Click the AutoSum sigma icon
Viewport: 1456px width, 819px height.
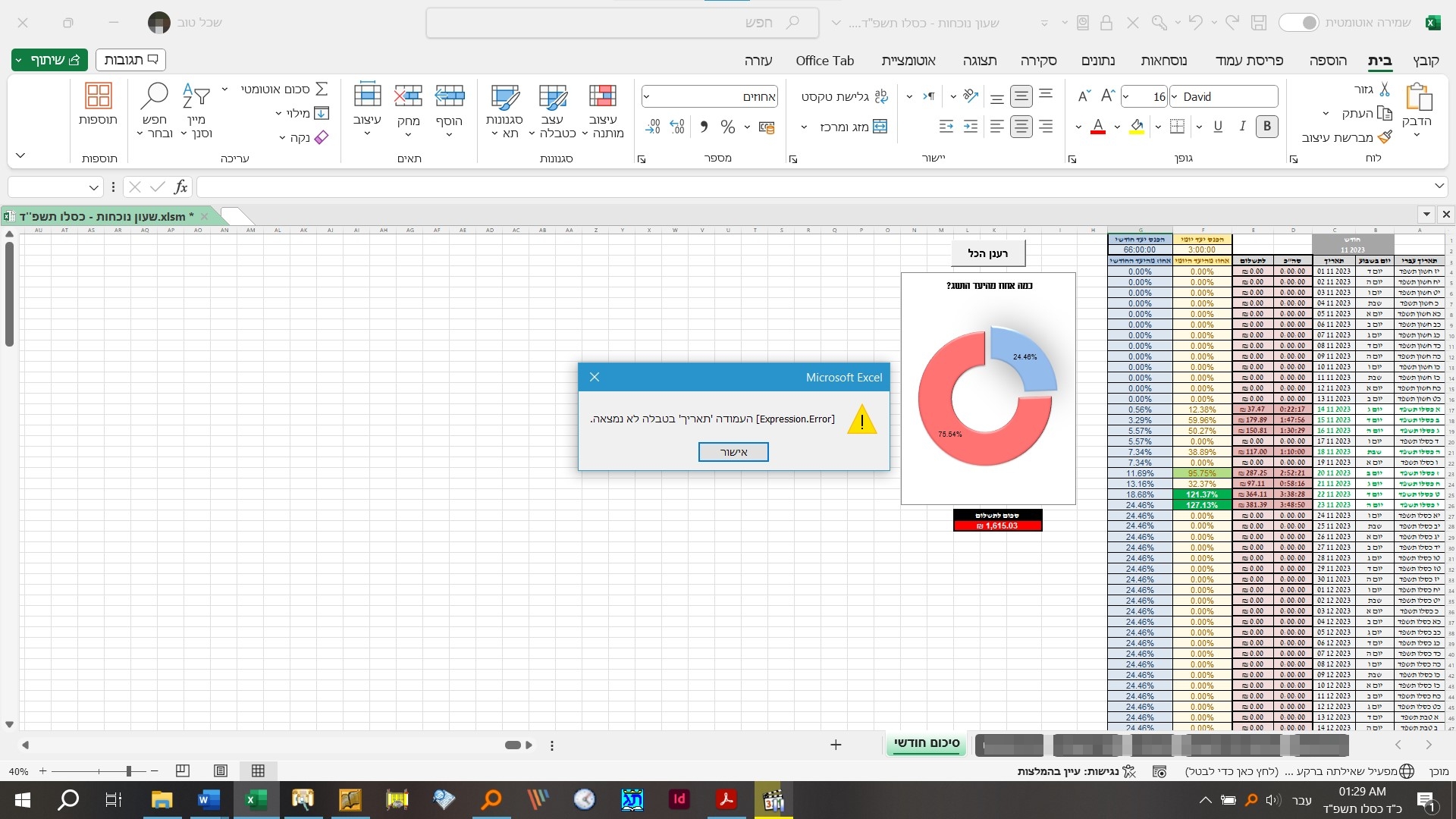pyautogui.click(x=322, y=89)
